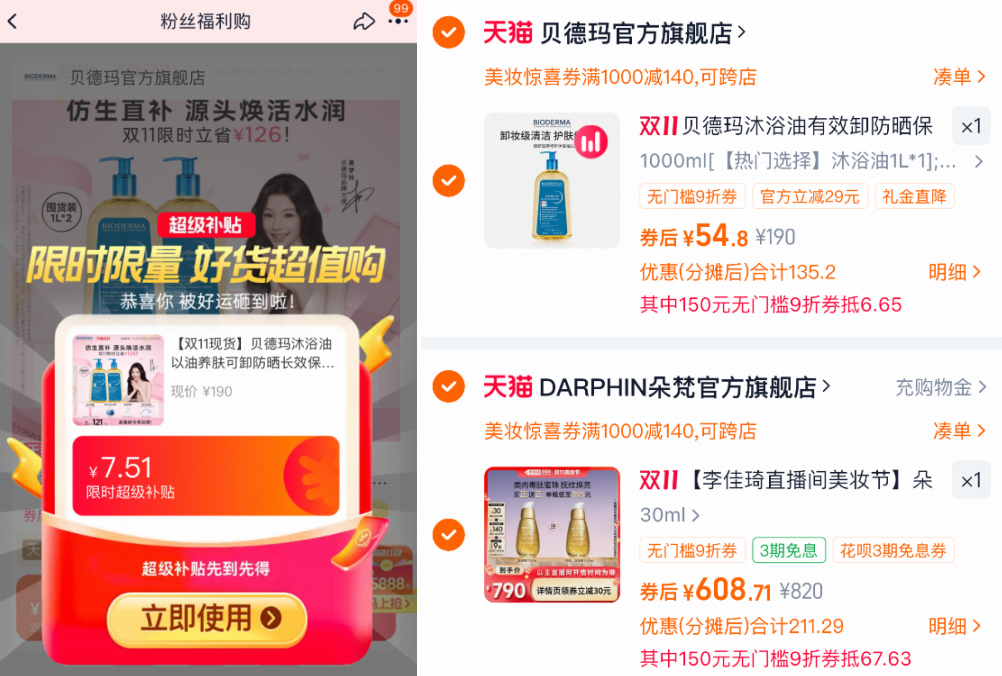This screenshot has width=1002, height=676.
Task: Tap the Tmall logo beside 贝德玛官方旗舰店
Action: click(x=507, y=32)
